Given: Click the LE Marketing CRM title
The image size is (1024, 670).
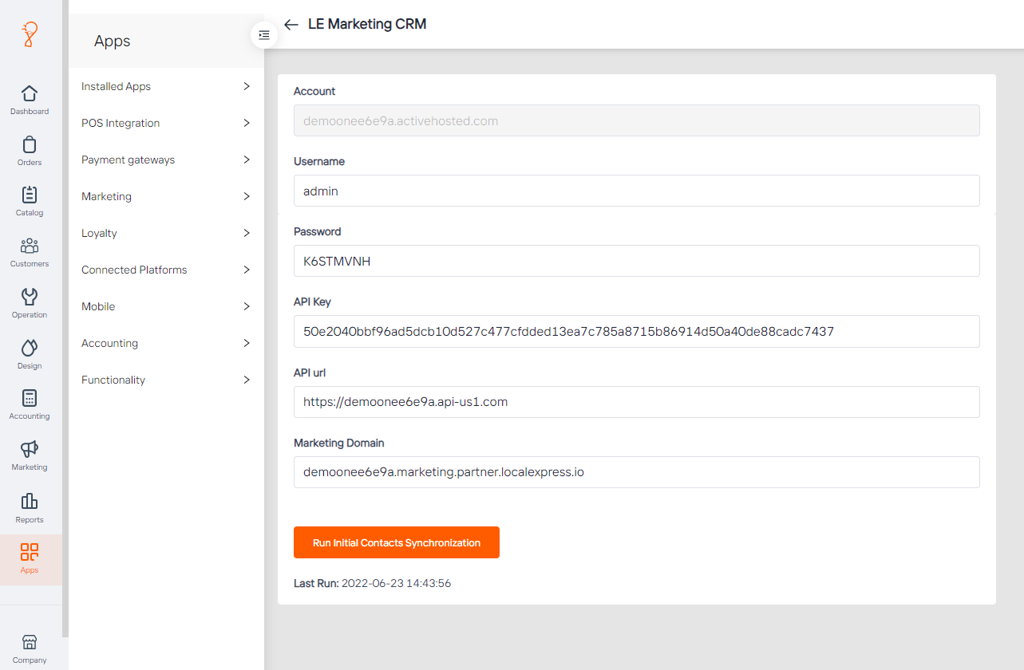Looking at the screenshot, I should point(367,24).
